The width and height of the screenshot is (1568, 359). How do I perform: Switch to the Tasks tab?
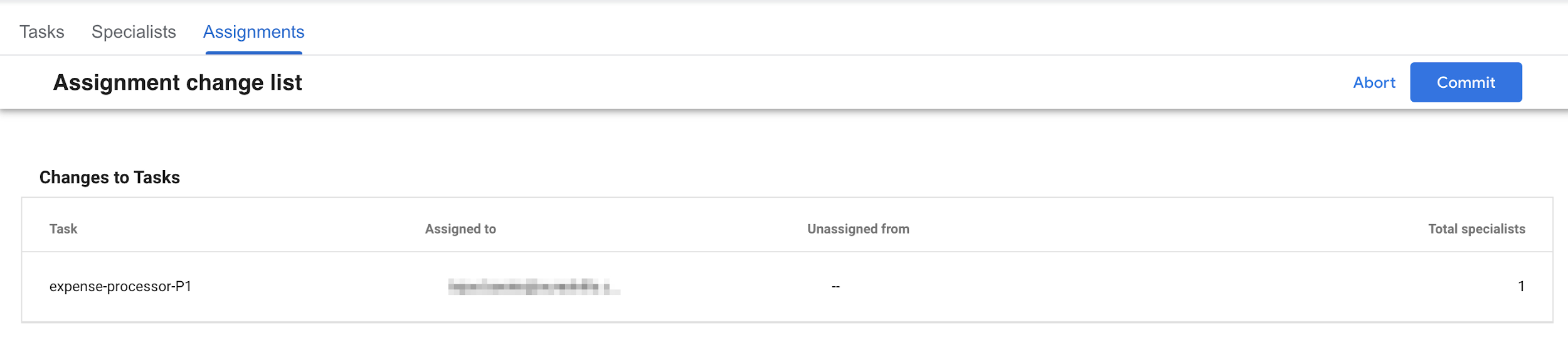tap(41, 32)
